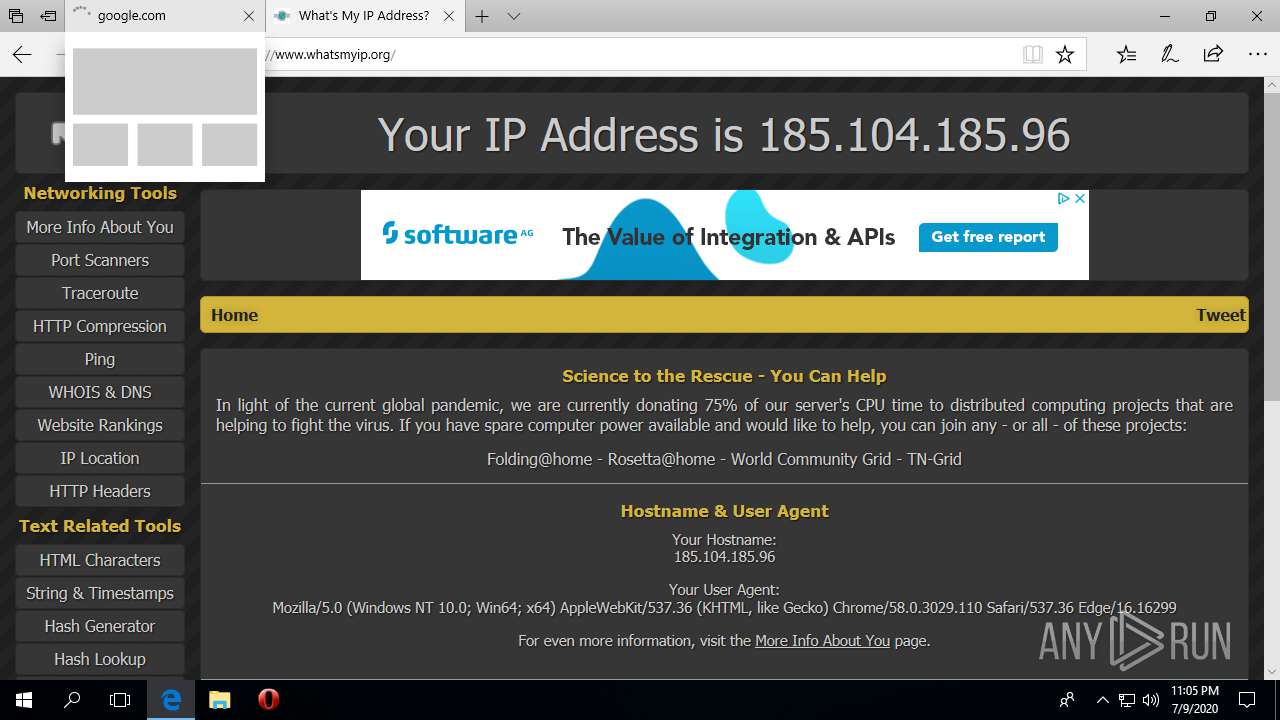Open HTTP Compression tool
This screenshot has width=1280, height=720.
click(100, 326)
